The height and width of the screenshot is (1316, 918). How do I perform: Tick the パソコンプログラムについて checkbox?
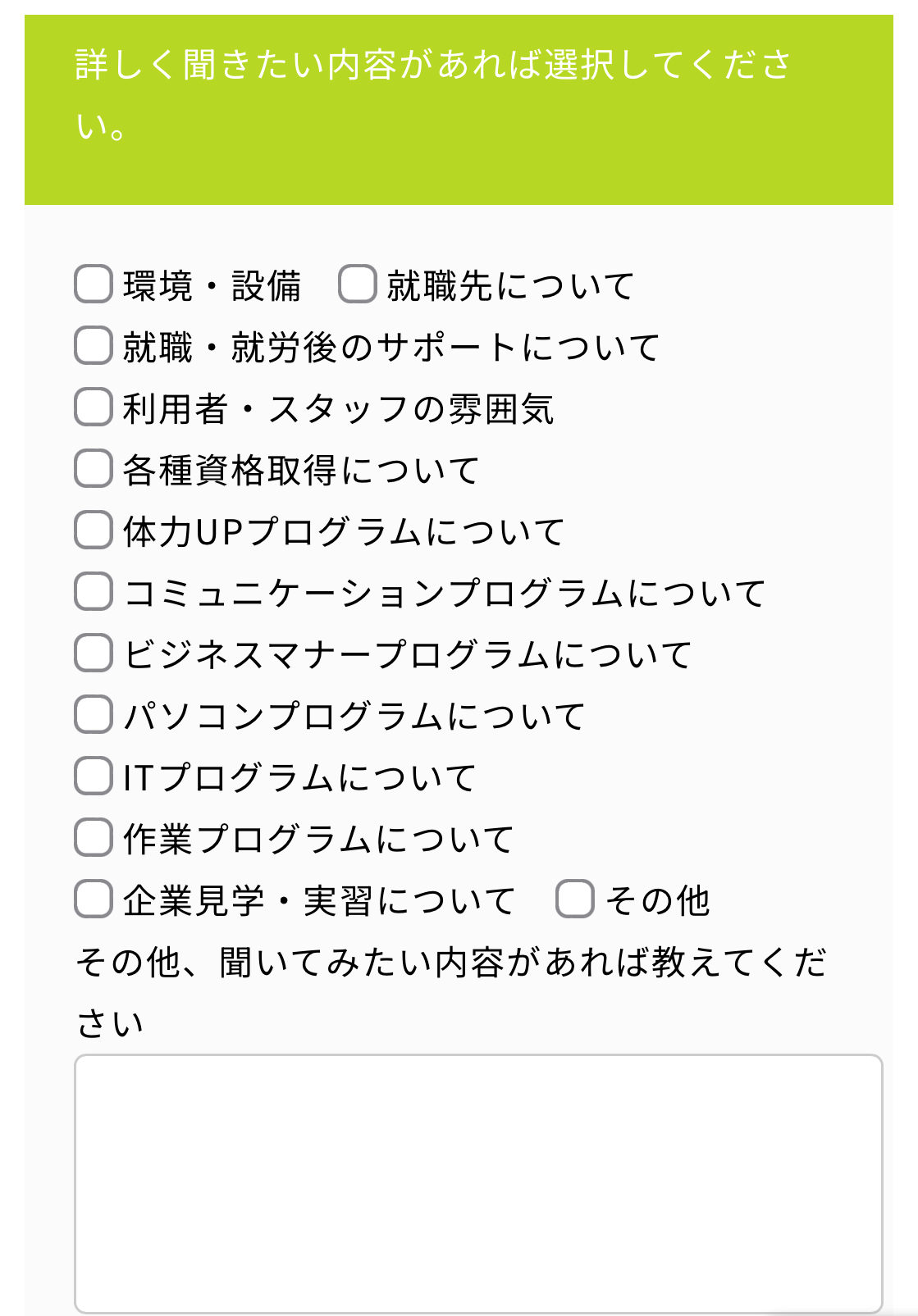coord(94,715)
